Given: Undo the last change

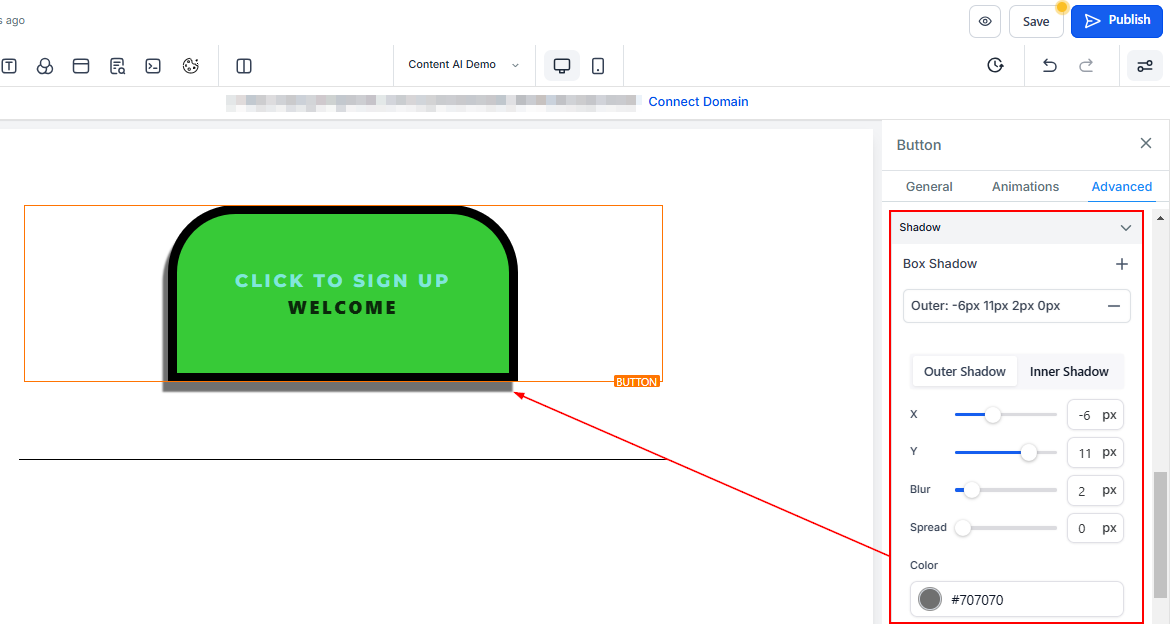Looking at the screenshot, I should (x=1049, y=66).
